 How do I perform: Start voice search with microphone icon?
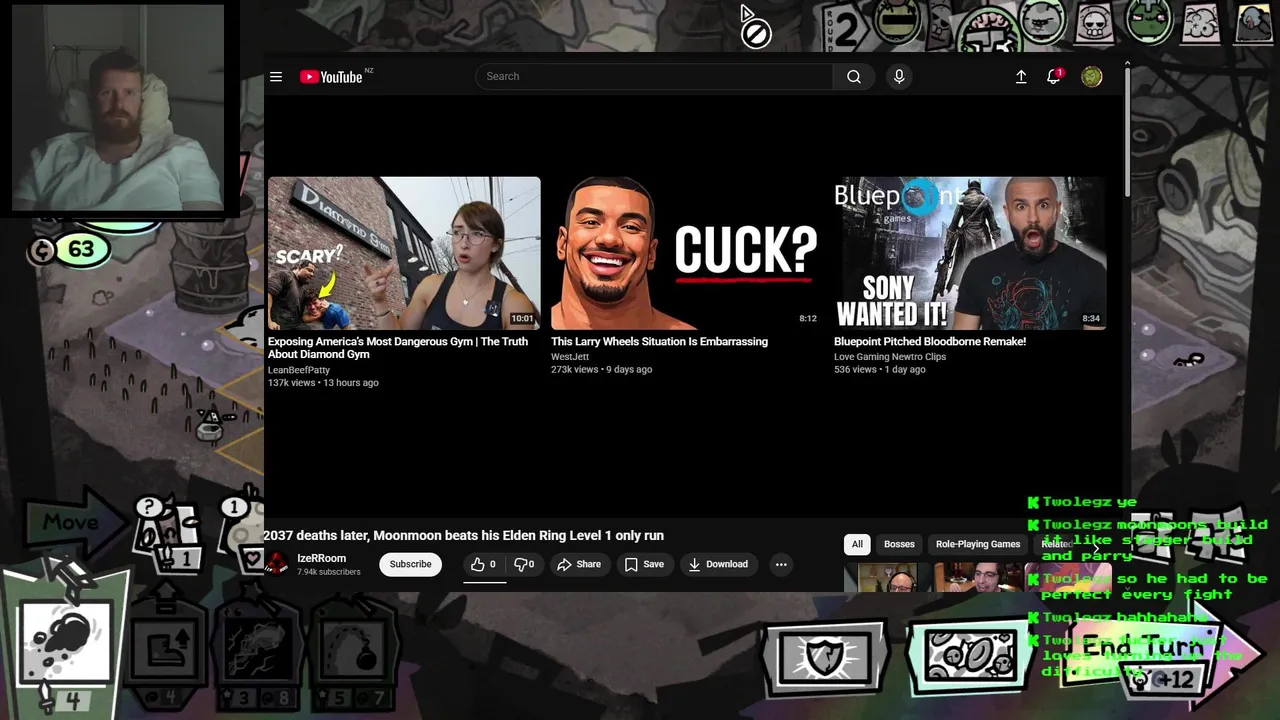pyautogui.click(x=899, y=77)
